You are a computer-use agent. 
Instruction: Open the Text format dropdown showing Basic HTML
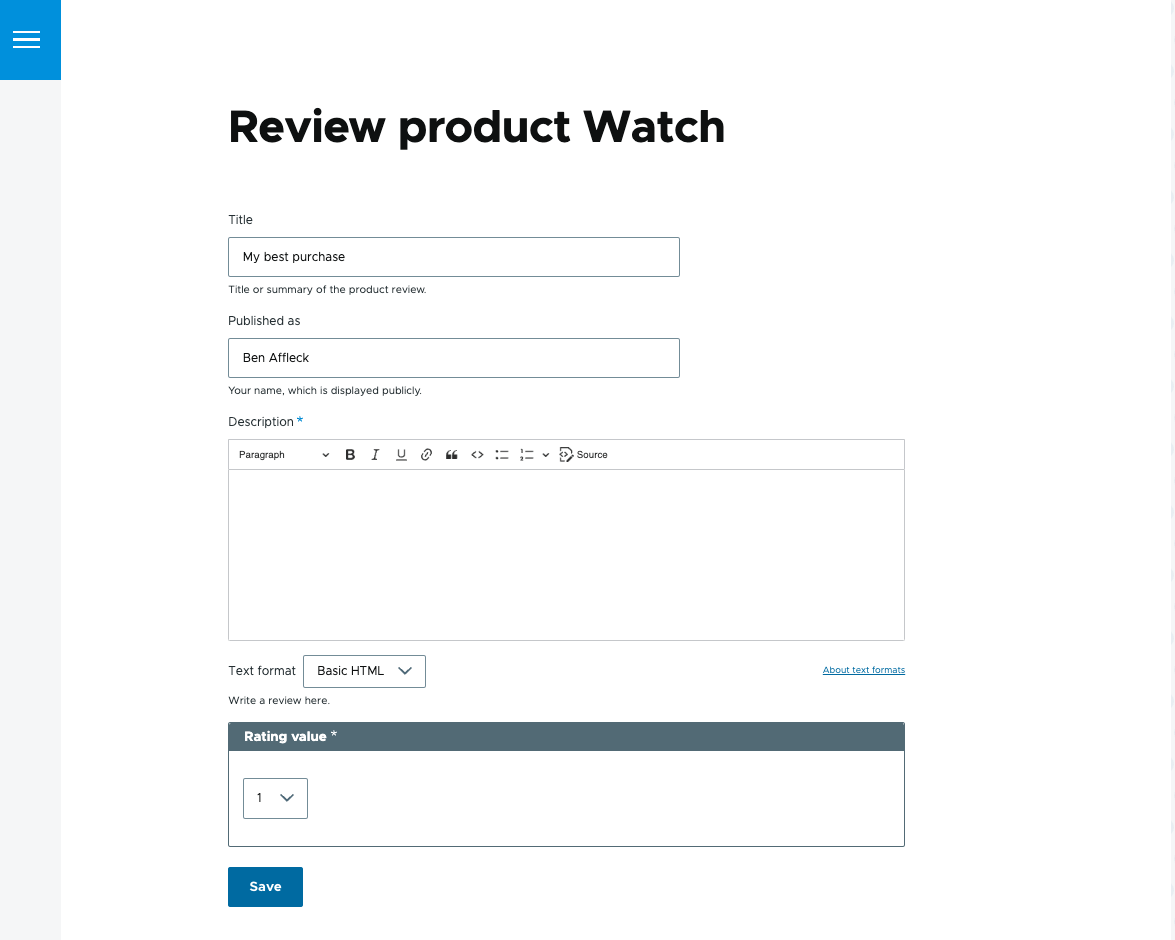(x=364, y=671)
